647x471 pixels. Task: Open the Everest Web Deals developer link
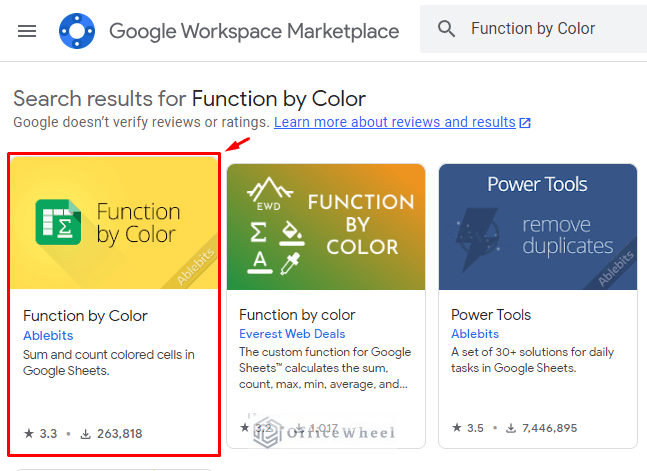(292, 334)
